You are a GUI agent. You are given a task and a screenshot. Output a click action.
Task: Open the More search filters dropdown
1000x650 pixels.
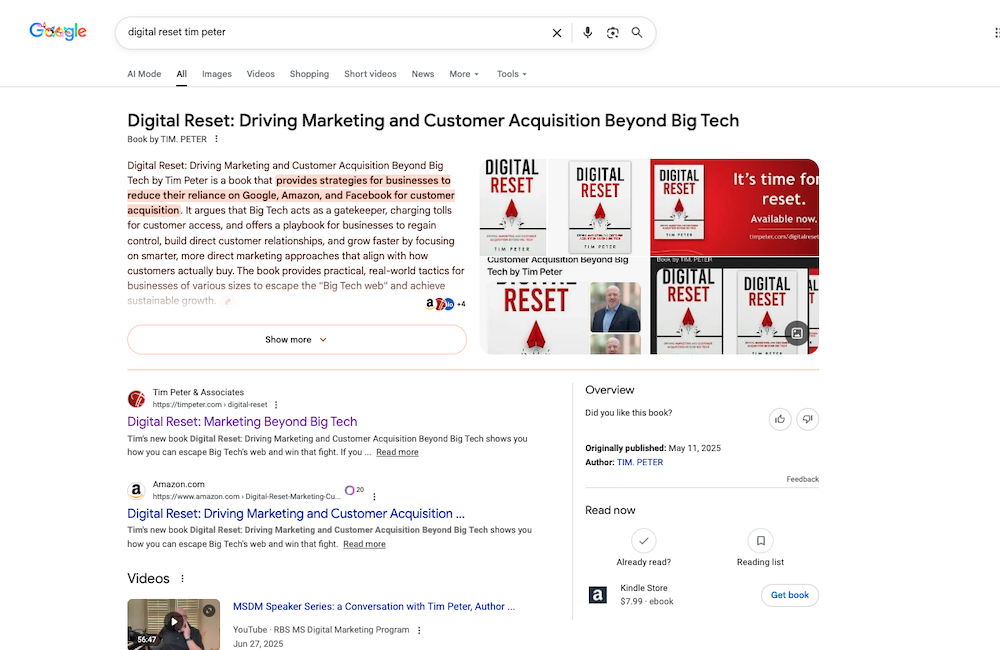click(x=464, y=74)
